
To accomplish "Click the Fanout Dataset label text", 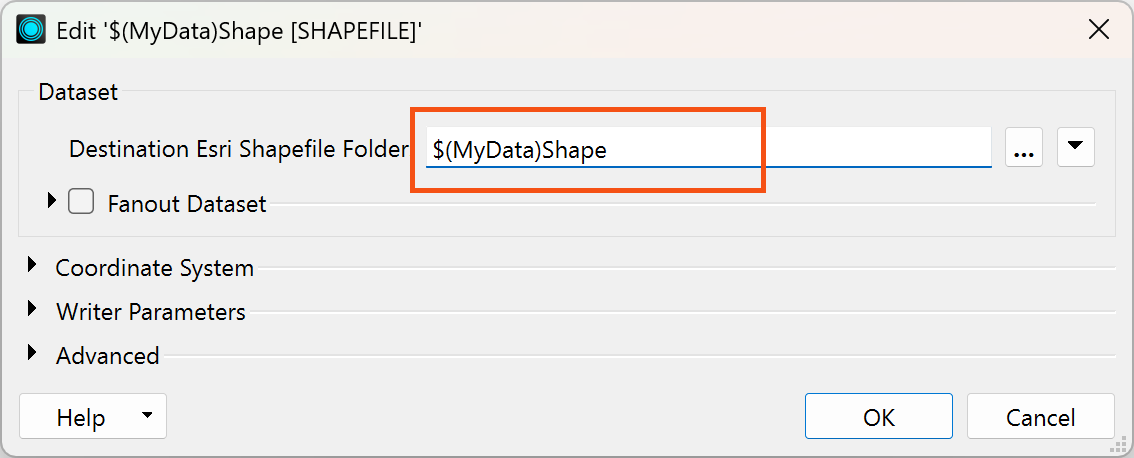I will [x=187, y=204].
